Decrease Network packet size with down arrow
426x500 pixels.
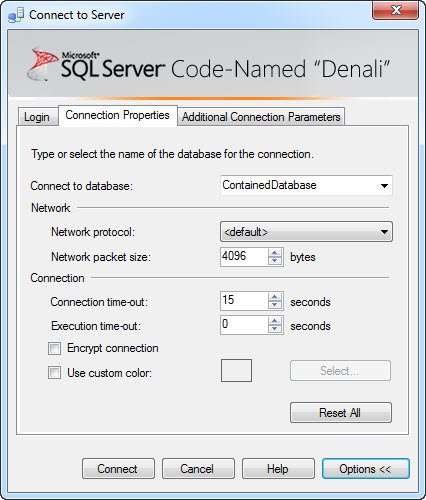tap(275, 261)
